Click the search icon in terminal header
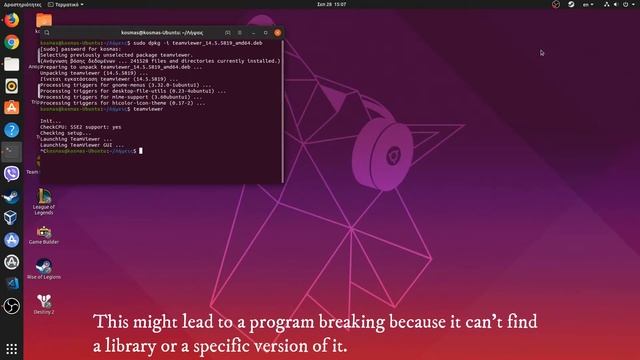The width and height of the screenshot is (640, 360). [x=47, y=33]
